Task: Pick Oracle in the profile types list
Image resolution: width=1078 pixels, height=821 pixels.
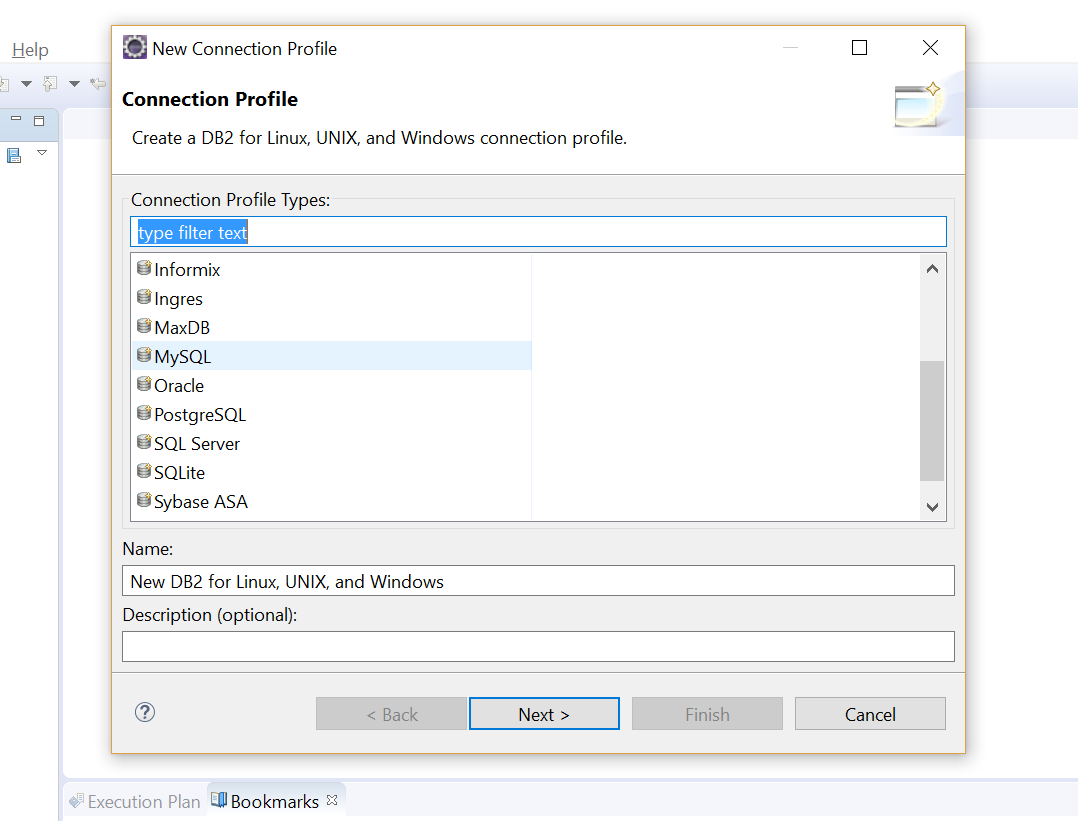Action: click(179, 385)
